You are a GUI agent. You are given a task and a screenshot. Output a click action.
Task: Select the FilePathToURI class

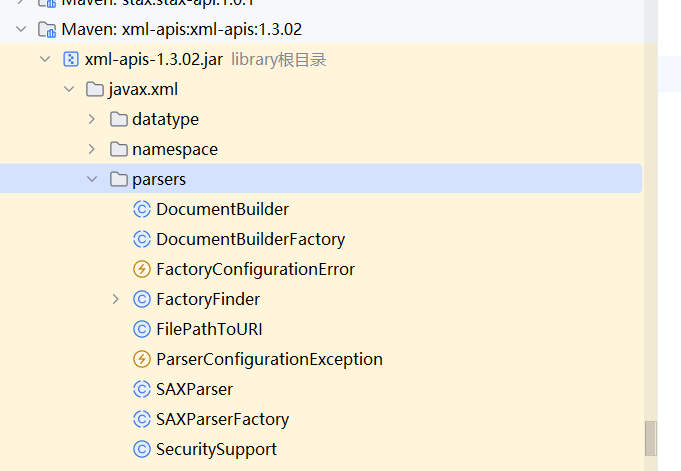click(x=209, y=329)
